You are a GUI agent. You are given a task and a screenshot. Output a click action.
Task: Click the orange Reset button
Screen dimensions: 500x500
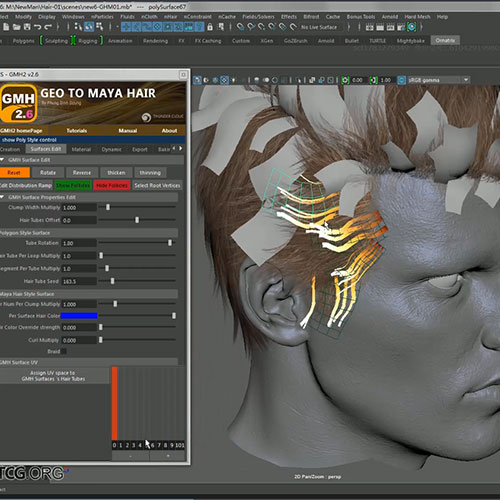(14, 173)
